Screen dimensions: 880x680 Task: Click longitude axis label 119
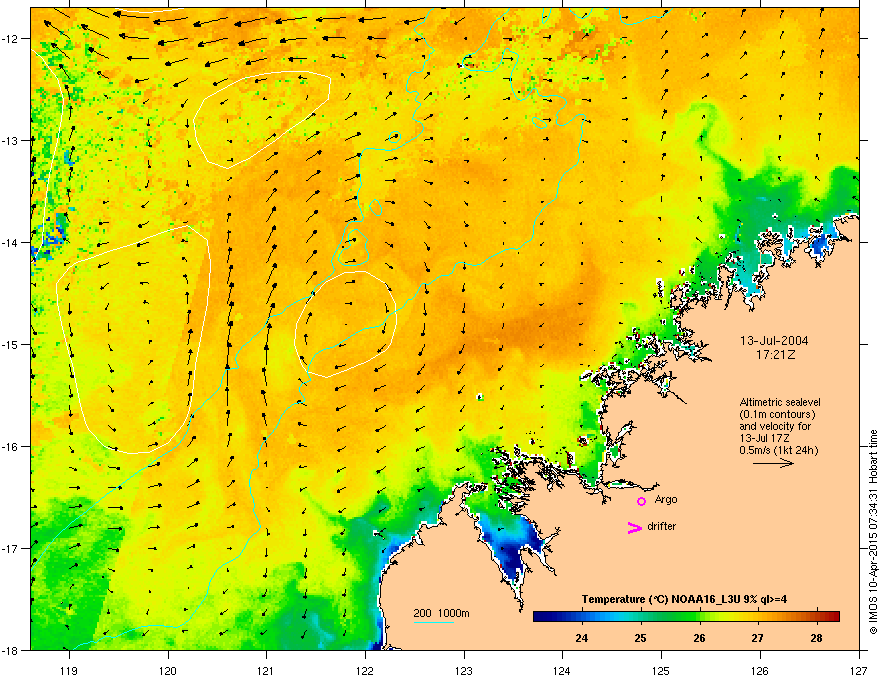pos(69,670)
